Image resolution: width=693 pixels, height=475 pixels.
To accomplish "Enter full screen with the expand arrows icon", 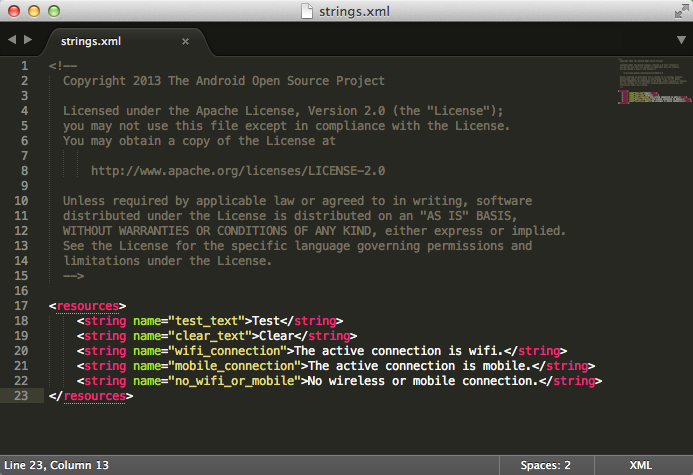I will click(x=681, y=11).
